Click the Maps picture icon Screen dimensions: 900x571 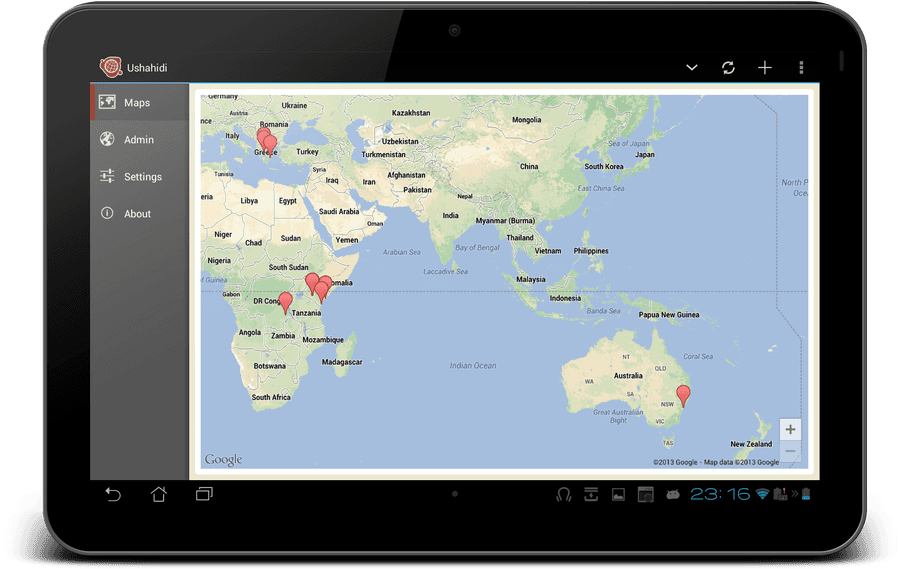(x=107, y=102)
